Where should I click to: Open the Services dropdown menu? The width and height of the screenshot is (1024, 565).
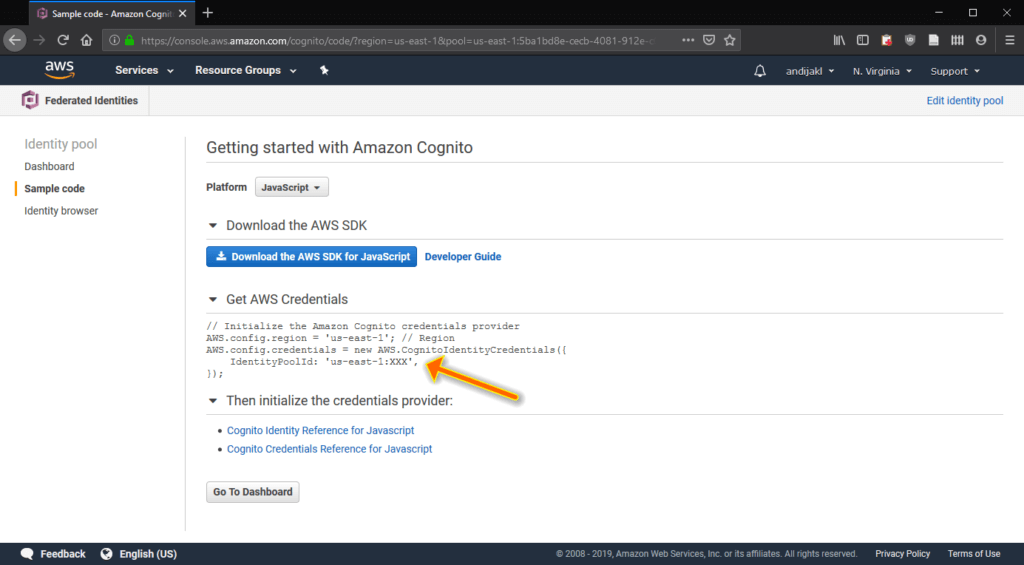(144, 71)
